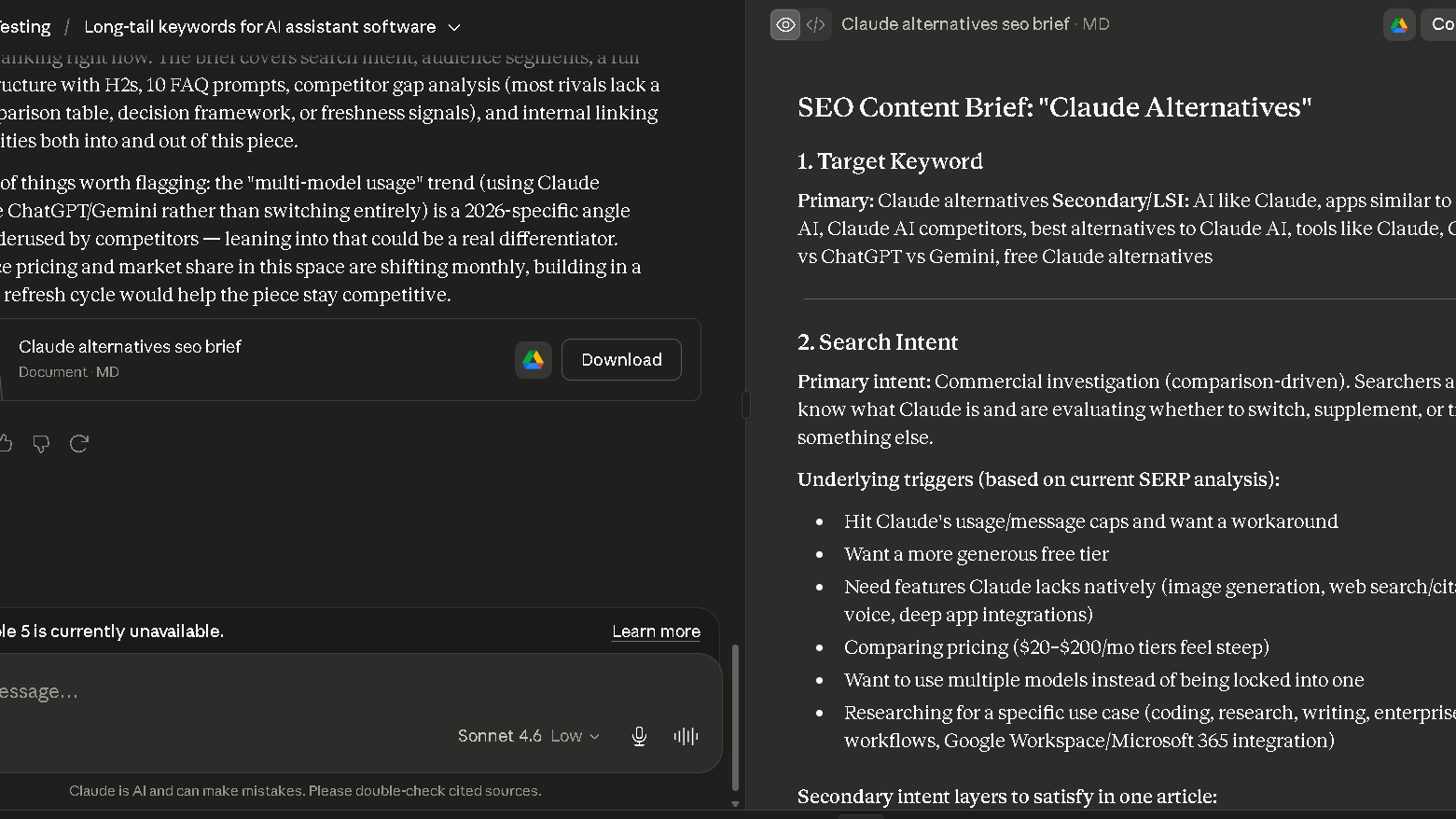
Task: Click the artifact title 'Claude alternatives seo brief'
Action: pos(955,24)
